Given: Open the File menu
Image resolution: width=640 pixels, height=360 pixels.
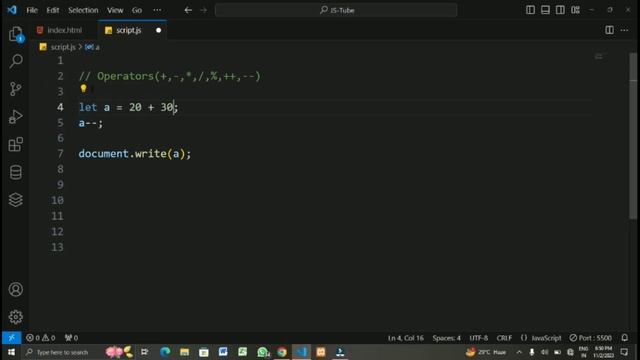Looking at the screenshot, I should coord(32,10).
